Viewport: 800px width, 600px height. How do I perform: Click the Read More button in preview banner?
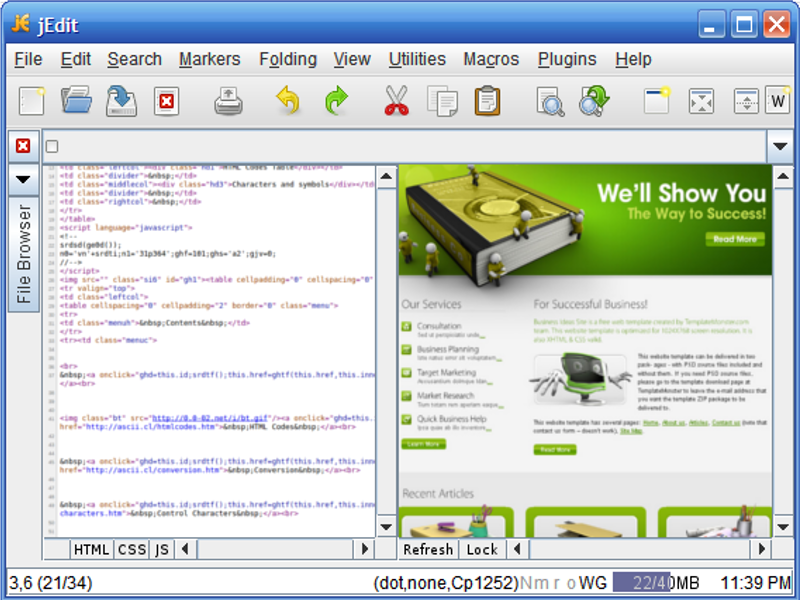(x=735, y=239)
